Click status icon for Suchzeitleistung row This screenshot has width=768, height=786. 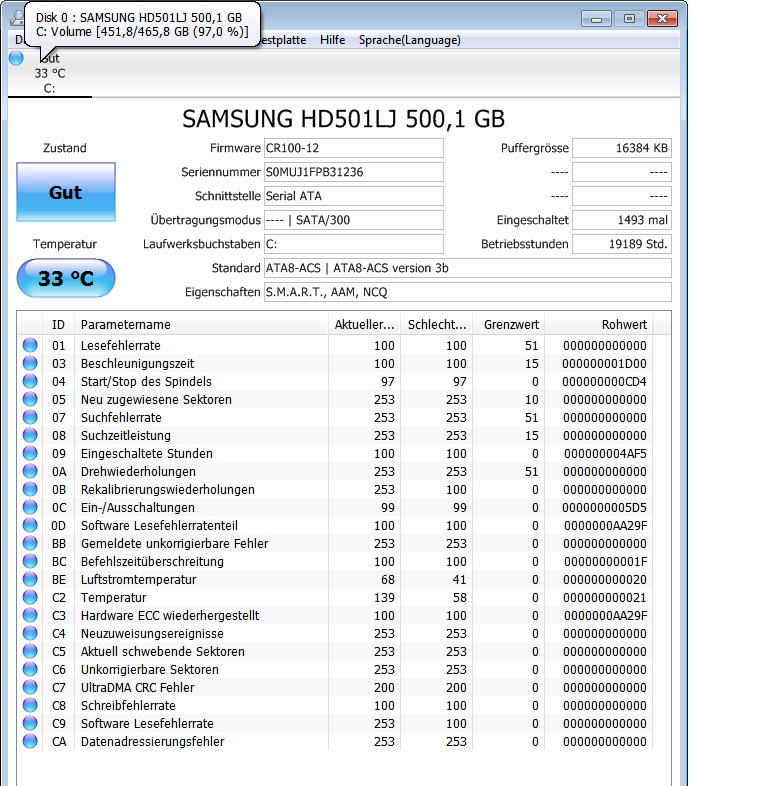coord(30,436)
